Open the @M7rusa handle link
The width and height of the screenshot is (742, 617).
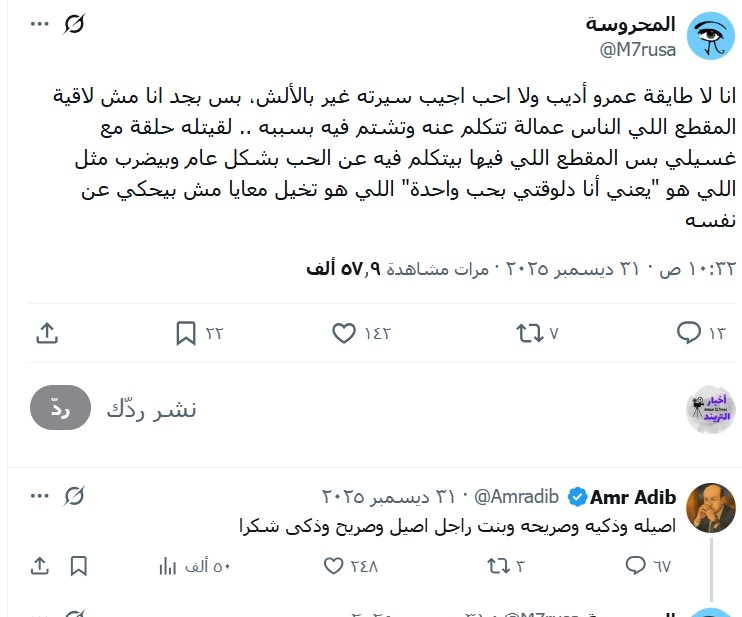(637, 50)
